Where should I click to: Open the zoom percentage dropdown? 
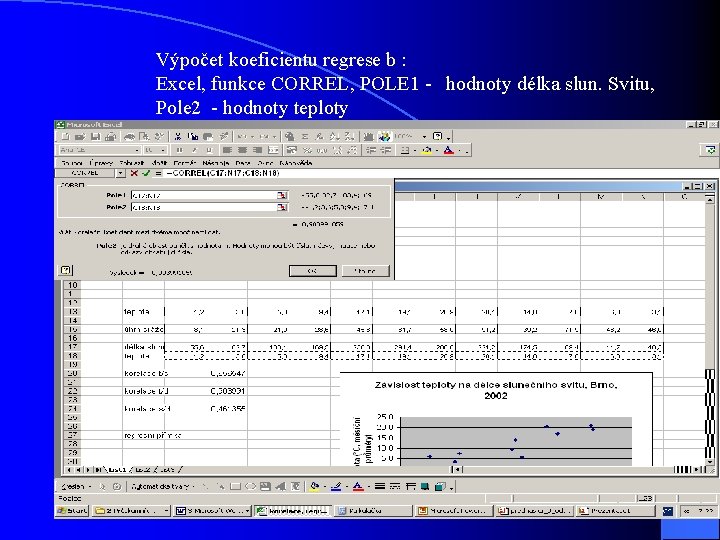click(424, 136)
